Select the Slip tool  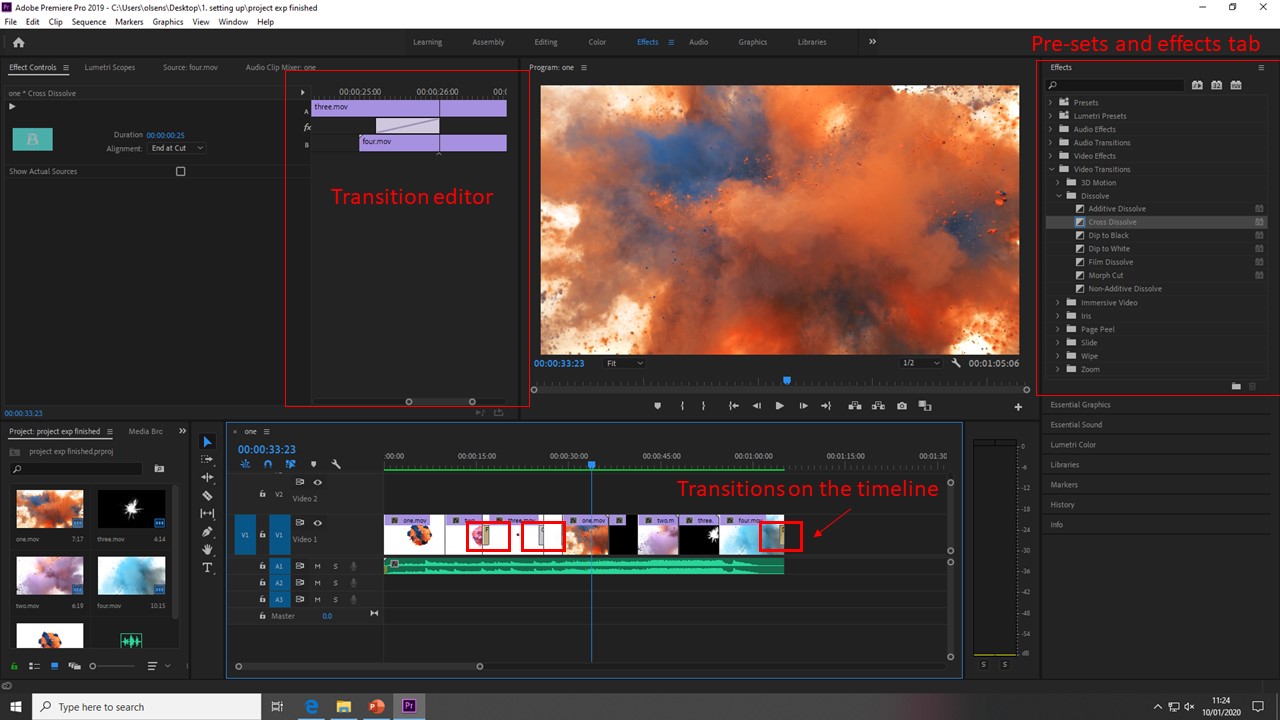pyautogui.click(x=207, y=513)
